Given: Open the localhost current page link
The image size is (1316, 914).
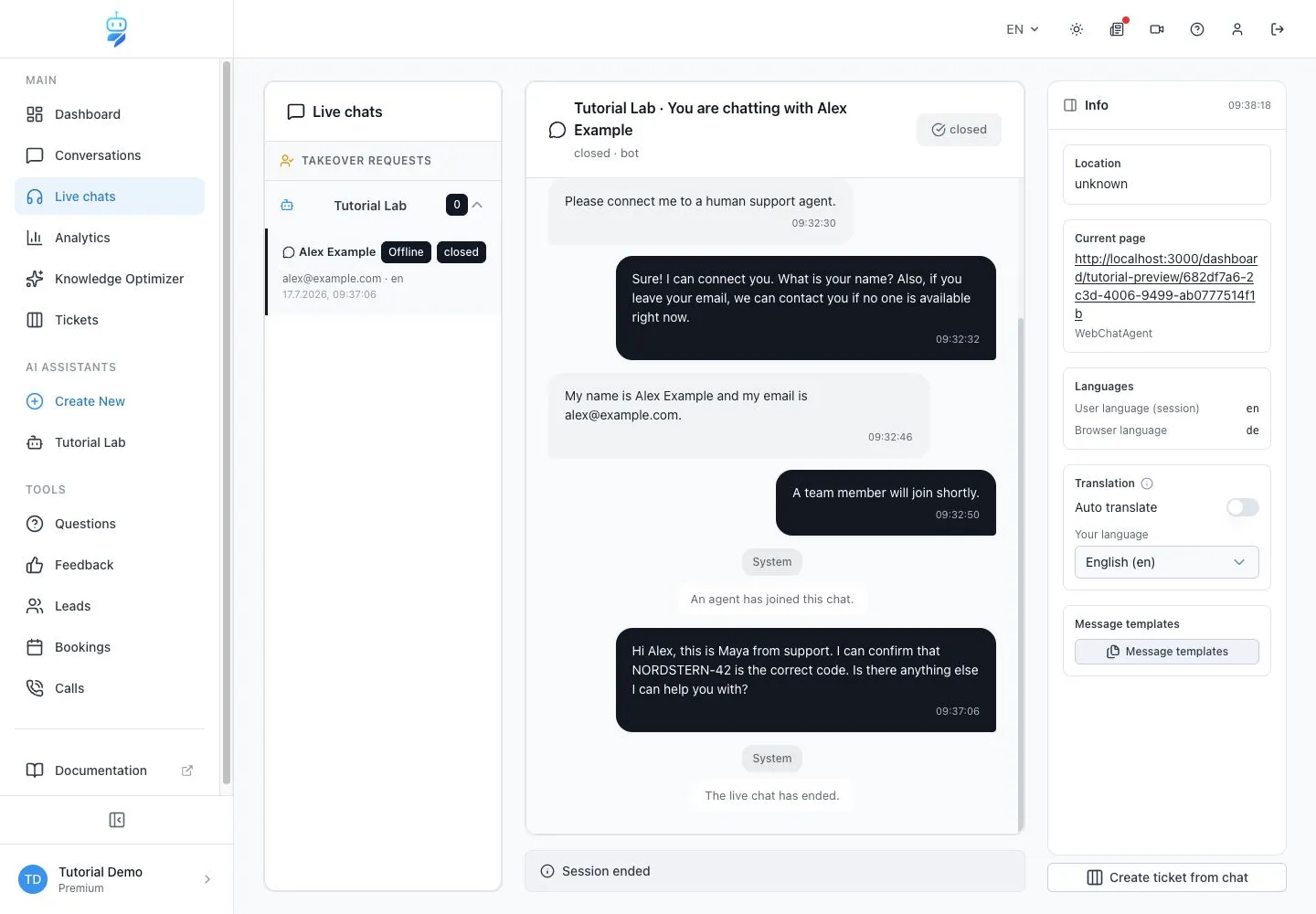Looking at the screenshot, I should coord(1166,286).
